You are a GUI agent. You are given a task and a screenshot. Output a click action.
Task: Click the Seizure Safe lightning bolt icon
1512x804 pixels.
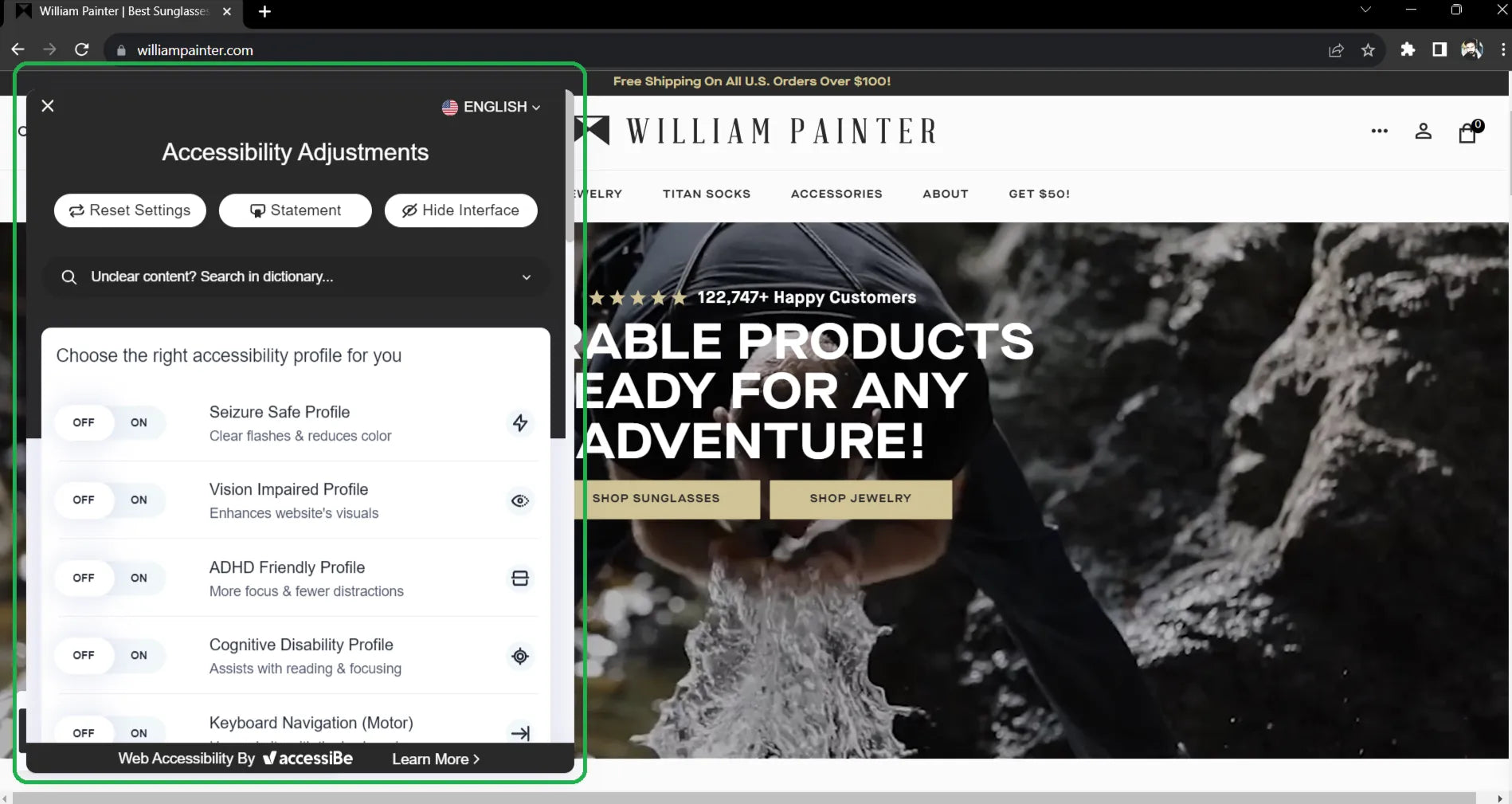coord(520,422)
